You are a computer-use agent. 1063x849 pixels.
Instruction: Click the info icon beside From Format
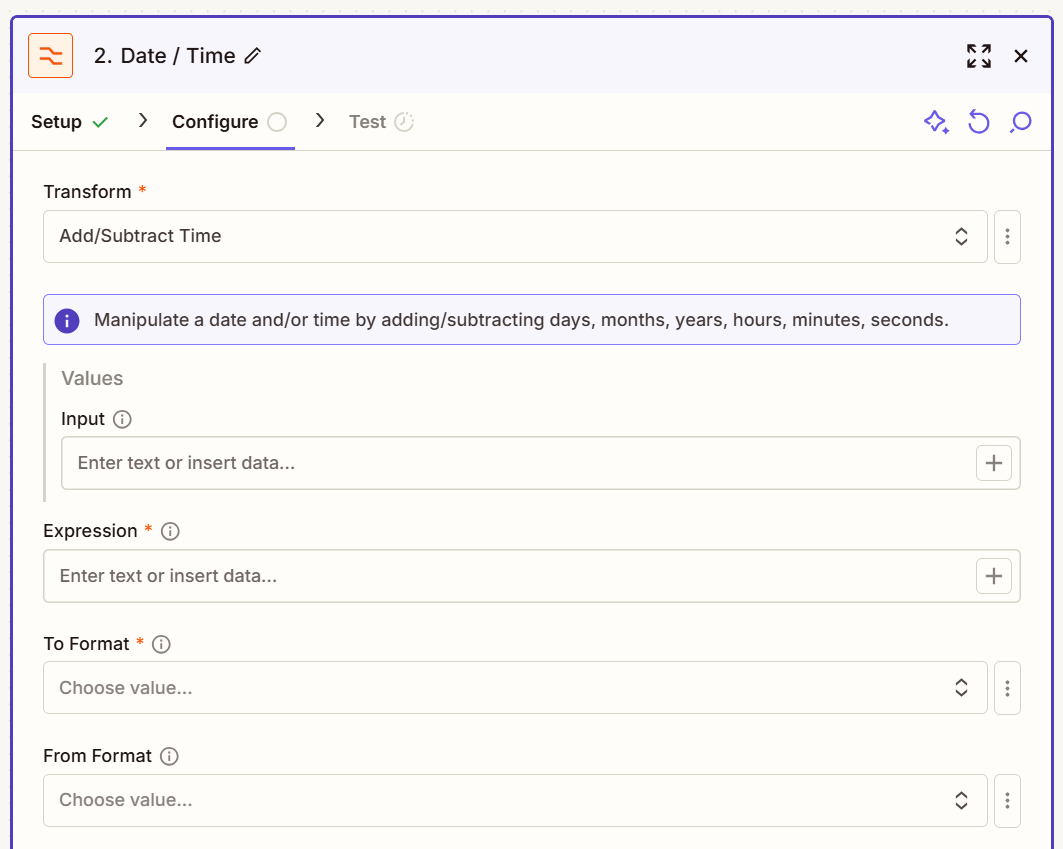[168, 756]
